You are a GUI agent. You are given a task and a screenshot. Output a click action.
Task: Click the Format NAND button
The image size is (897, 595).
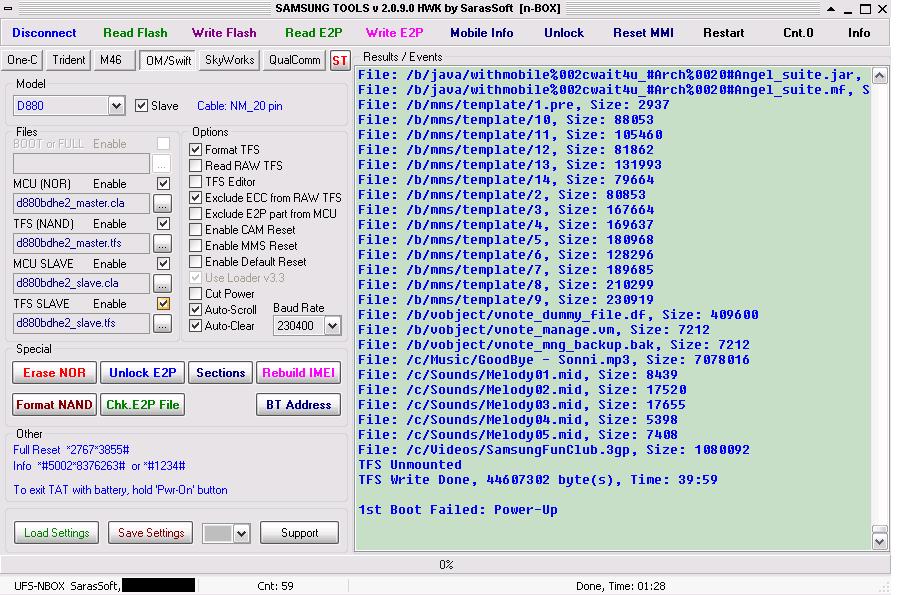(54, 405)
